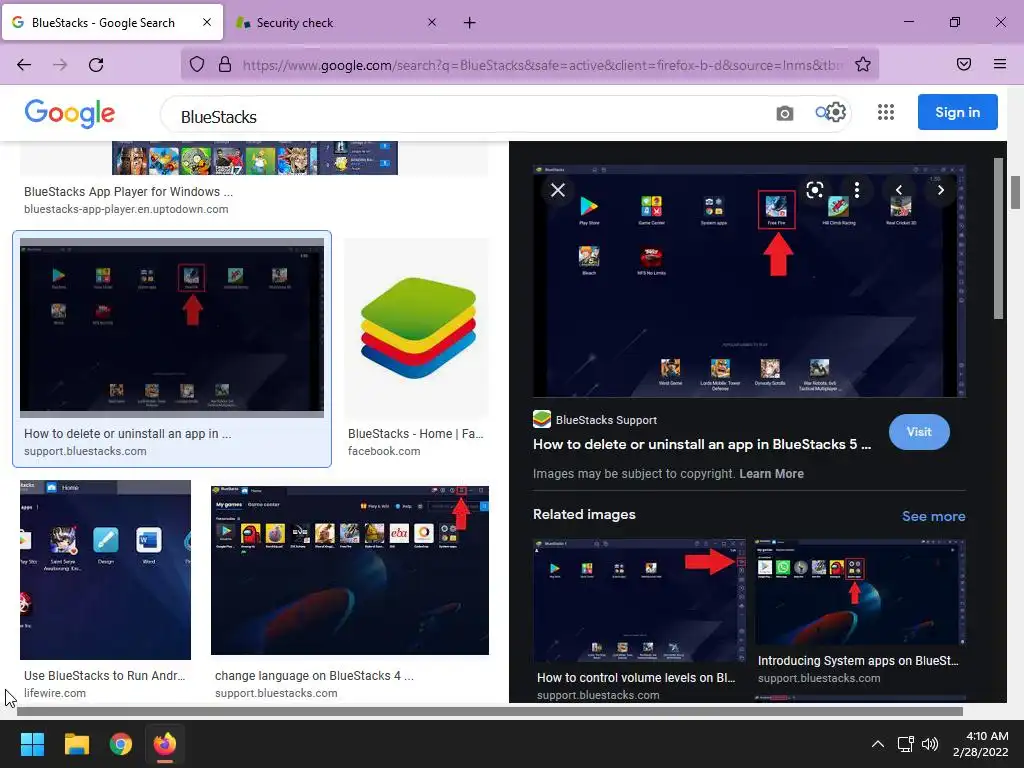Show hidden tray icons chevron
This screenshot has width=1024, height=768.
pos(878,744)
